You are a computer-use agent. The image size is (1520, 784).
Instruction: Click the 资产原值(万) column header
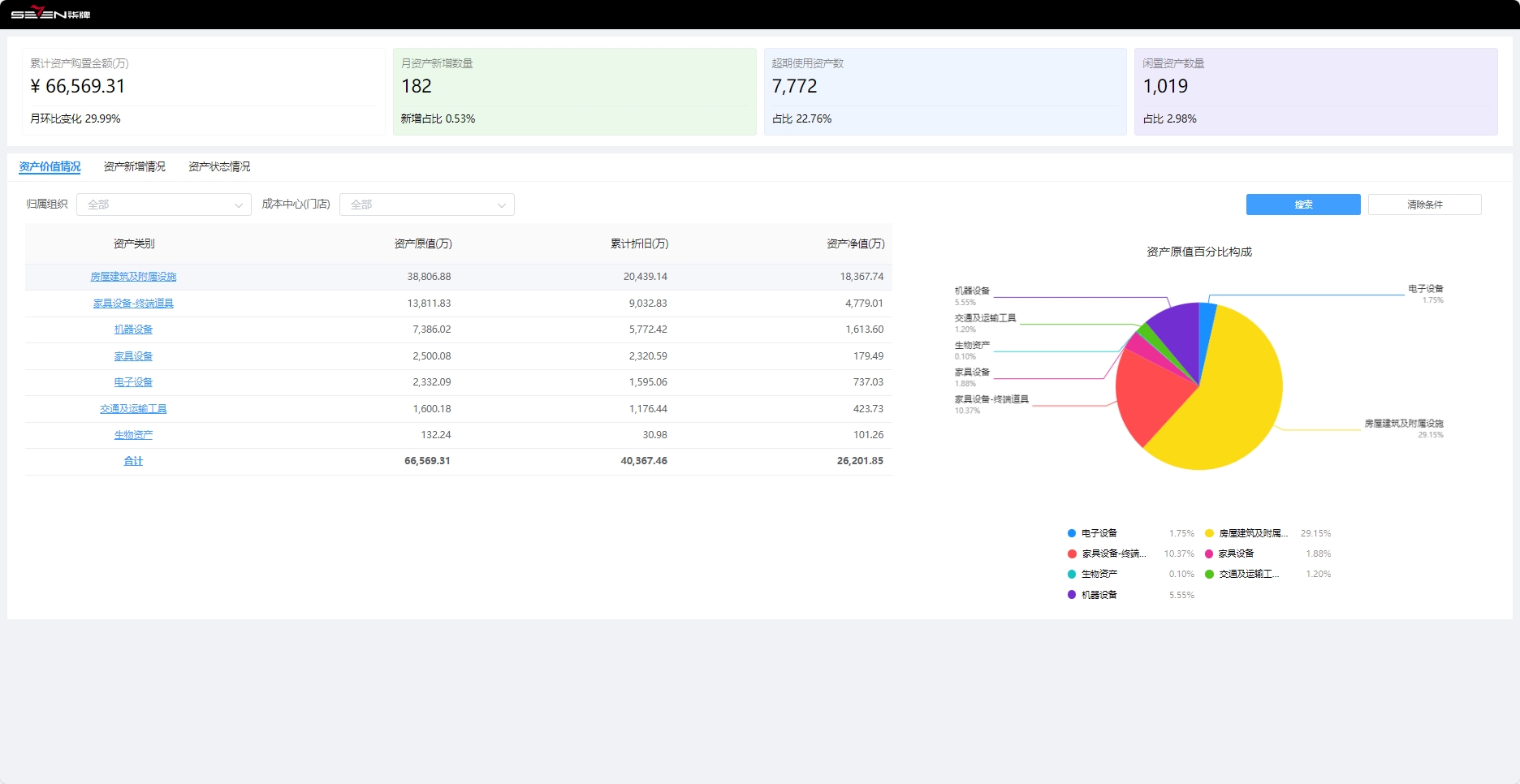click(423, 243)
